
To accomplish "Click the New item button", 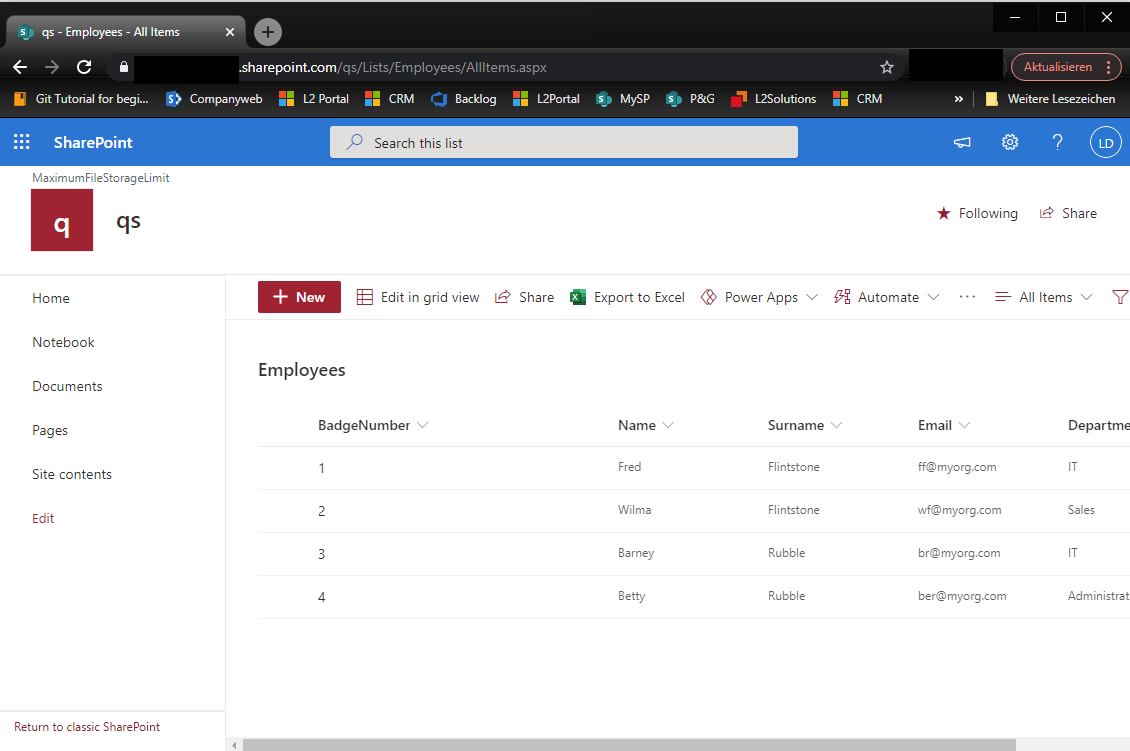I will pyautogui.click(x=299, y=297).
